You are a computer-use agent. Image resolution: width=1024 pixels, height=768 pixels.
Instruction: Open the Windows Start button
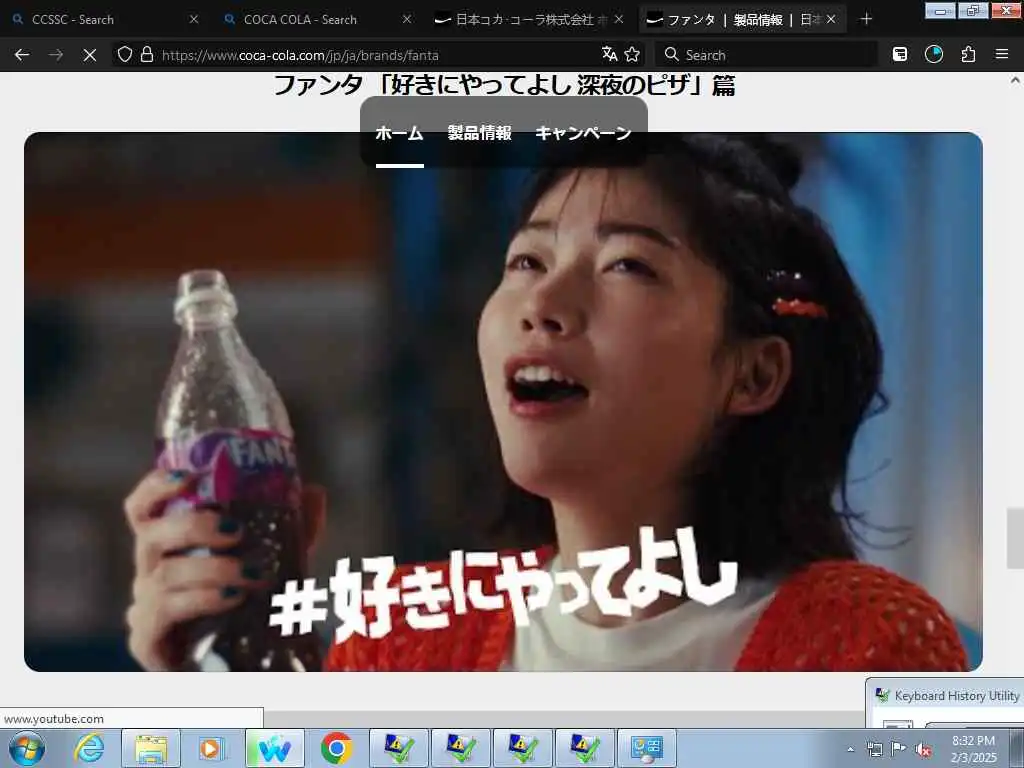coord(27,748)
